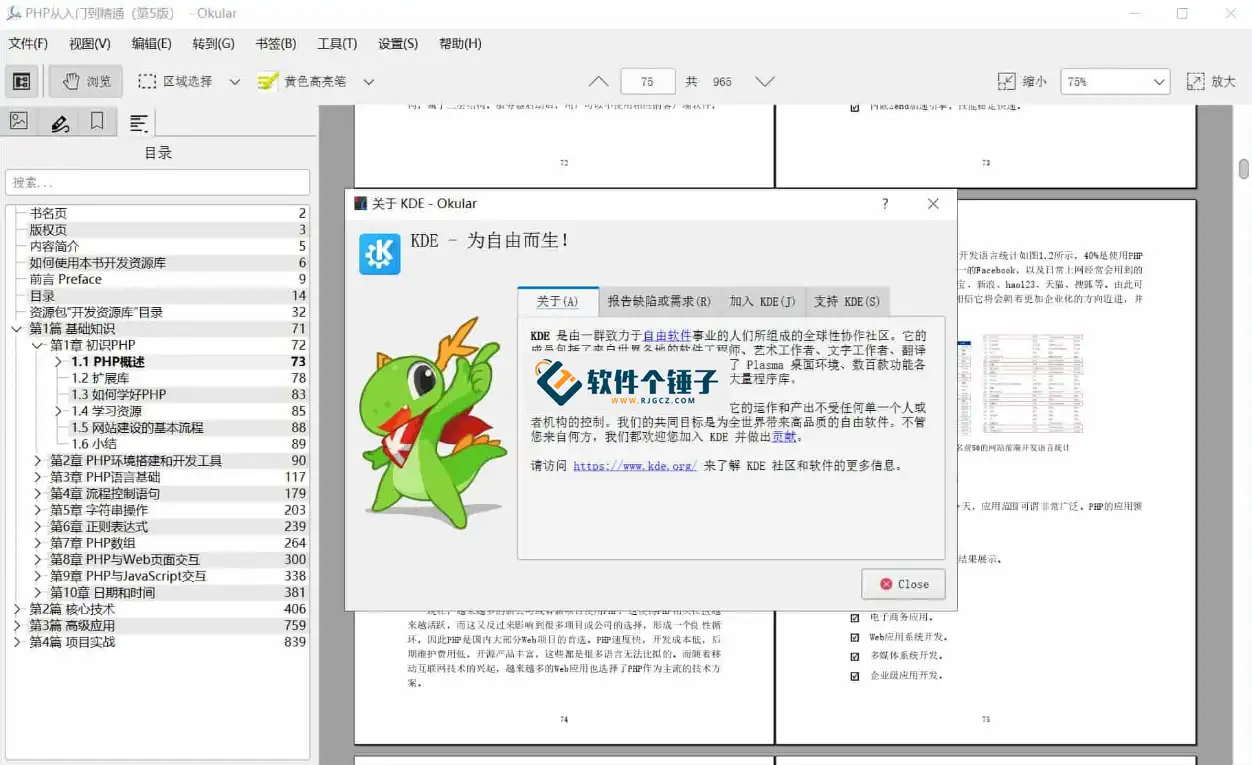The image size is (1252, 765).
Task: Open the https://www.kde.org/ link
Action: [635, 466]
